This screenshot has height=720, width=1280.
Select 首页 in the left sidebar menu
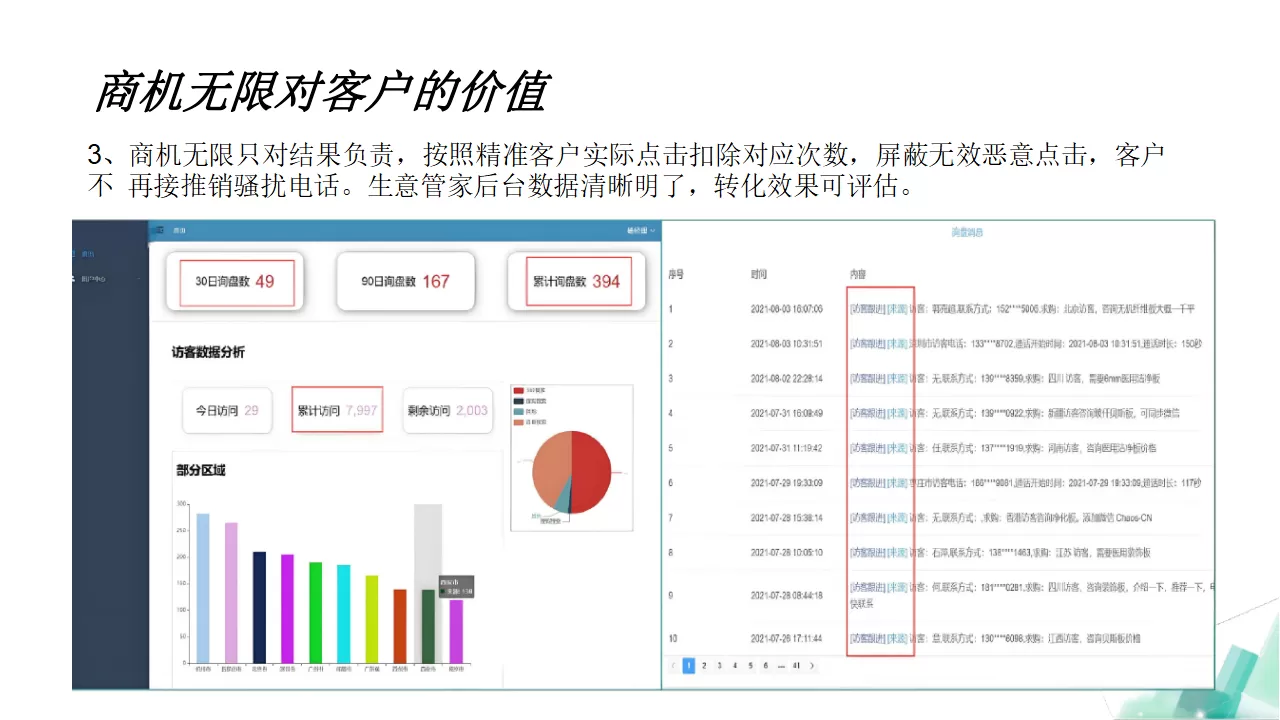click(x=88, y=253)
